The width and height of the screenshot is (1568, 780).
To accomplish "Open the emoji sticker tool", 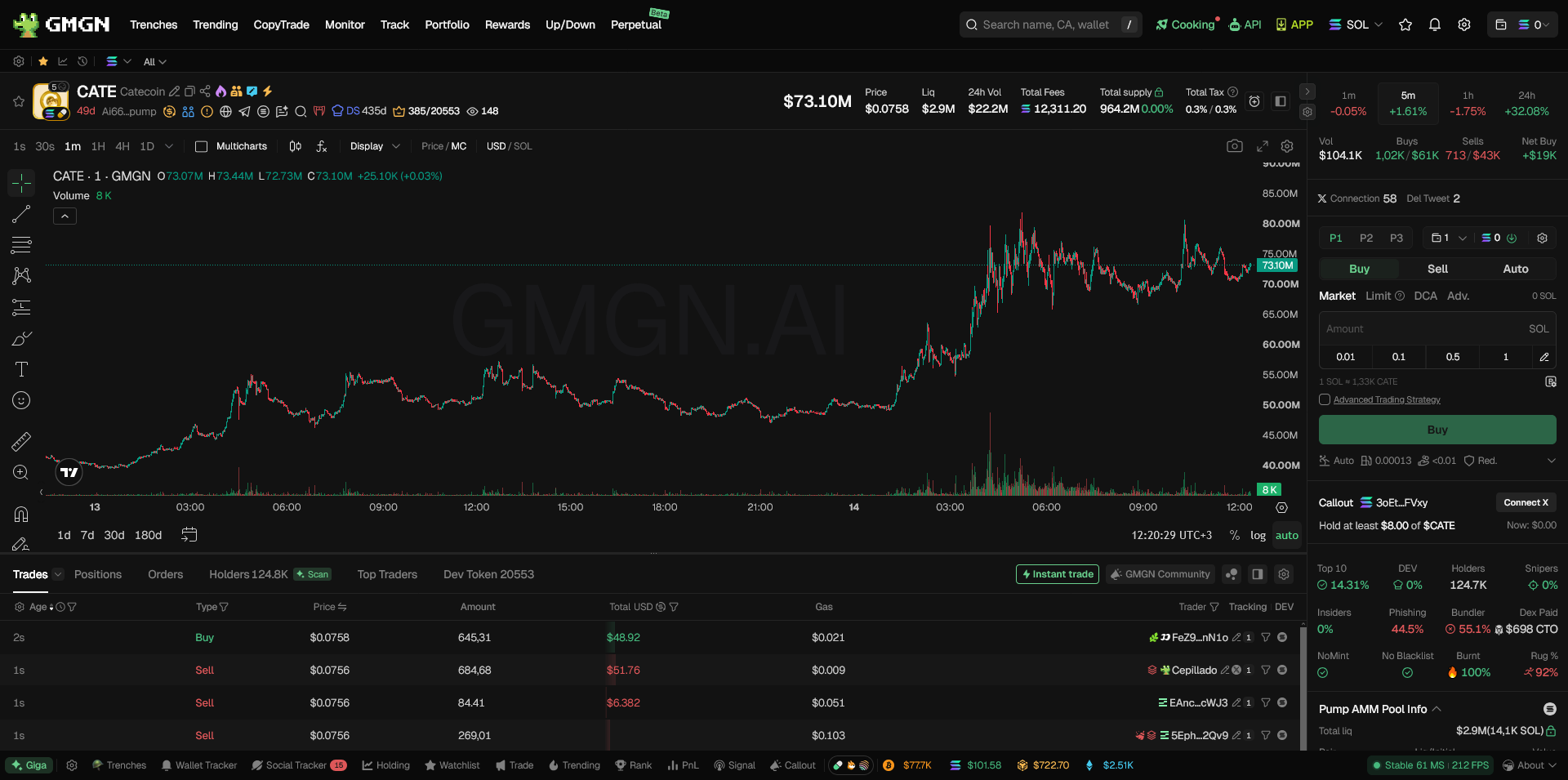I will (21, 400).
